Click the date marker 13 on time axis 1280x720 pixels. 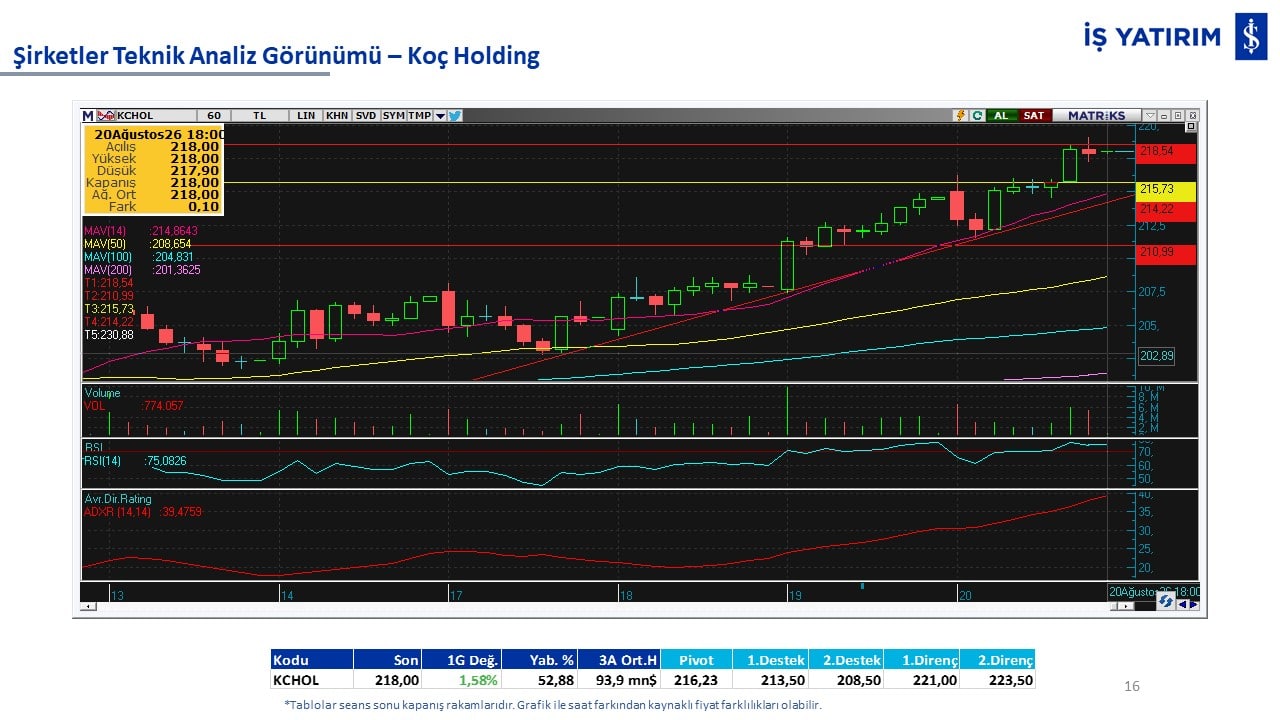tap(118, 595)
